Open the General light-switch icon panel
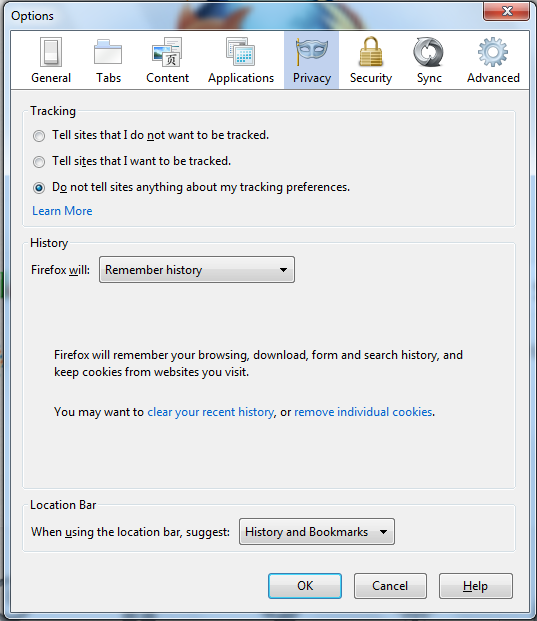Image resolution: width=537 pixels, height=621 pixels. (x=51, y=60)
